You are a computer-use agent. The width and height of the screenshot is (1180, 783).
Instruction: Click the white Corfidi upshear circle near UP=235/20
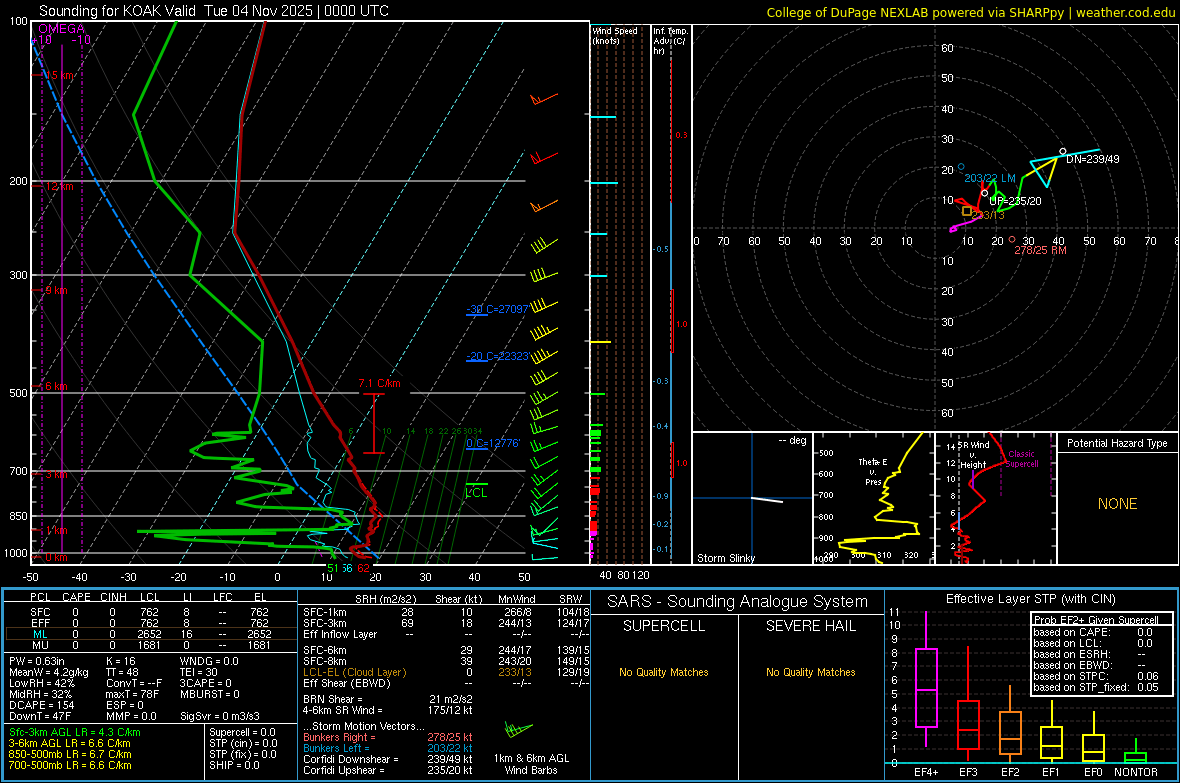(x=984, y=193)
